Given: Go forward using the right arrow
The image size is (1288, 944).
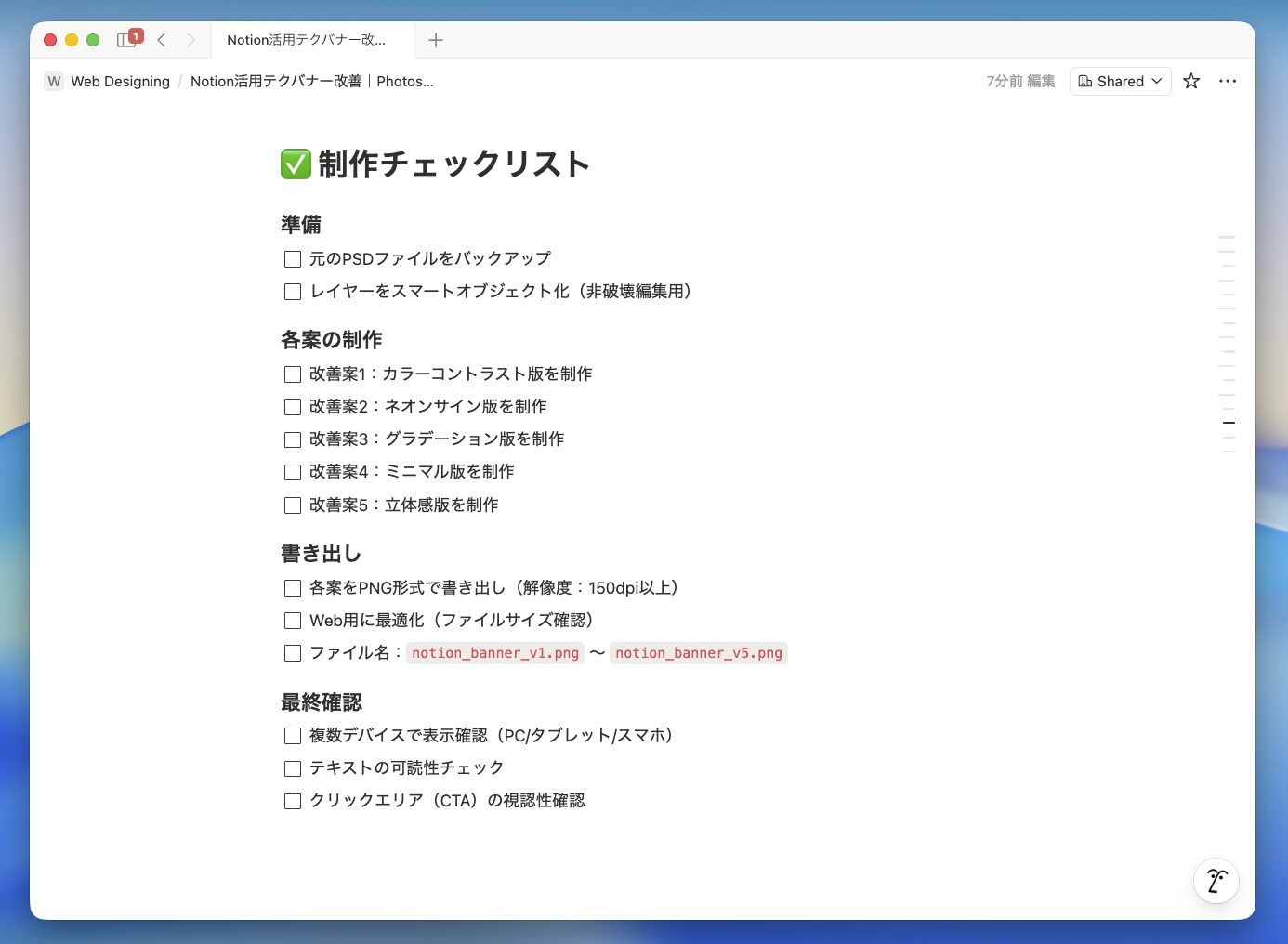Looking at the screenshot, I should tap(191, 39).
